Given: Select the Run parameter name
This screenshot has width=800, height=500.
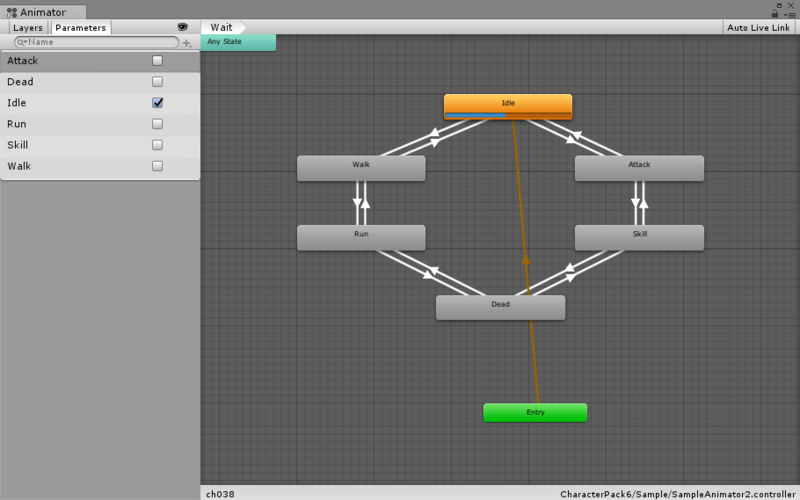Looking at the screenshot, I should point(17,124).
